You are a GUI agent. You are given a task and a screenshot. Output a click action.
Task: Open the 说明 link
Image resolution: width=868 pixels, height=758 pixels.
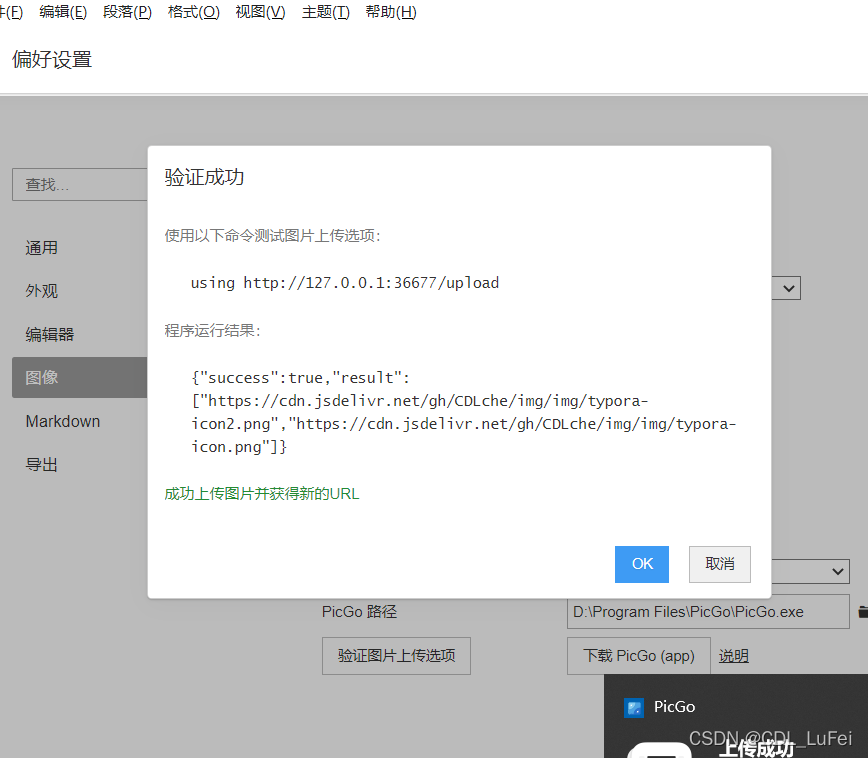(x=733, y=656)
